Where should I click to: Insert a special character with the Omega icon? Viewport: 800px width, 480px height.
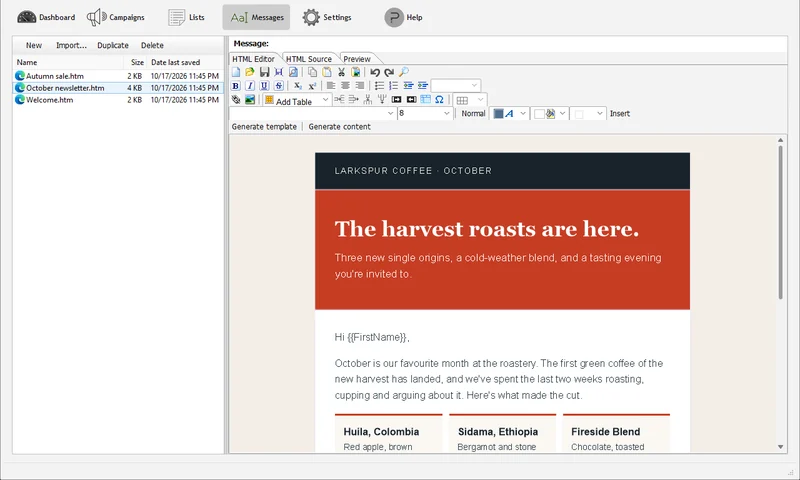click(x=439, y=99)
